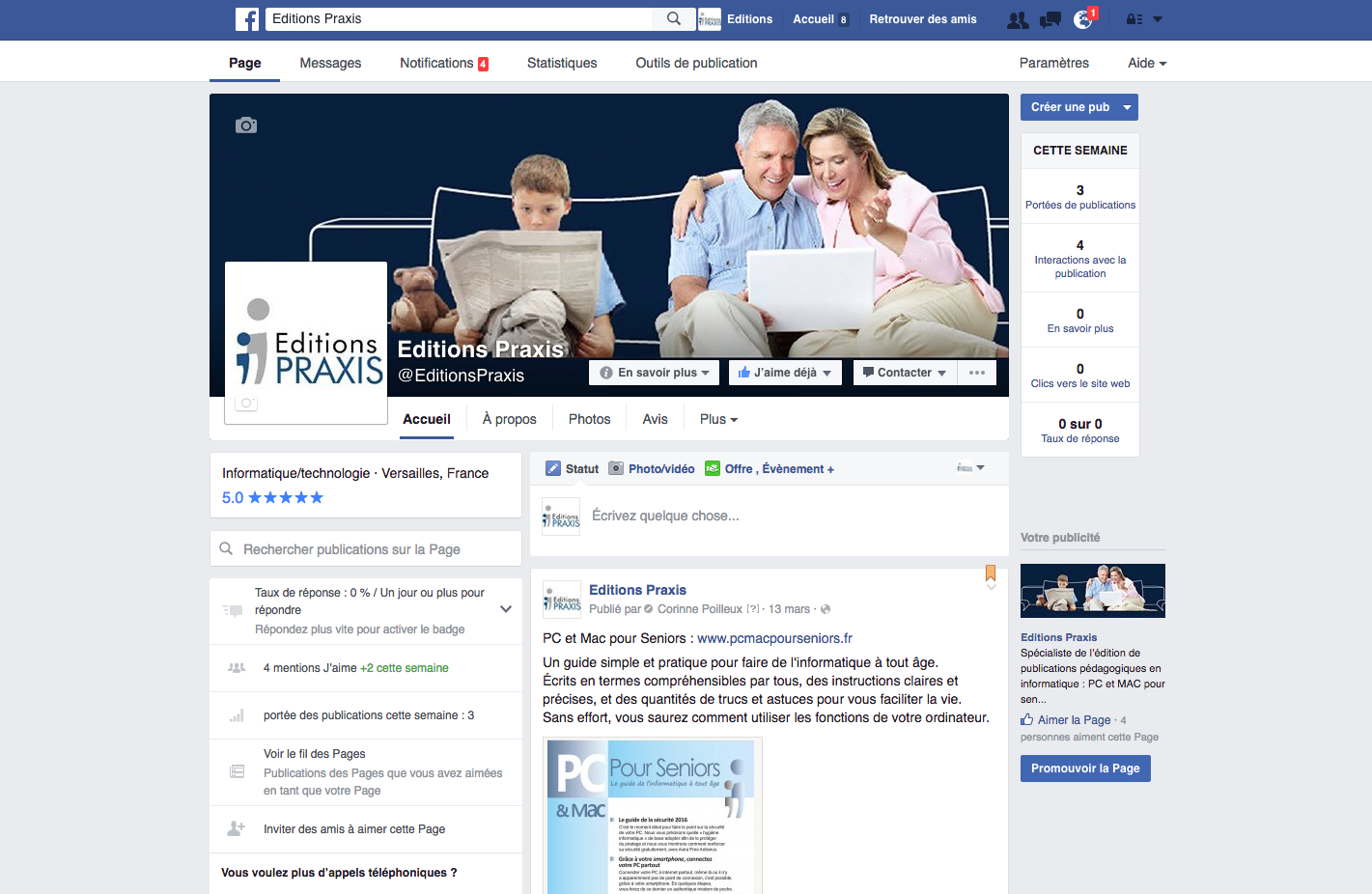Open the account menu dropdown arrow
The image size is (1372, 894).
pyautogui.click(x=1158, y=19)
